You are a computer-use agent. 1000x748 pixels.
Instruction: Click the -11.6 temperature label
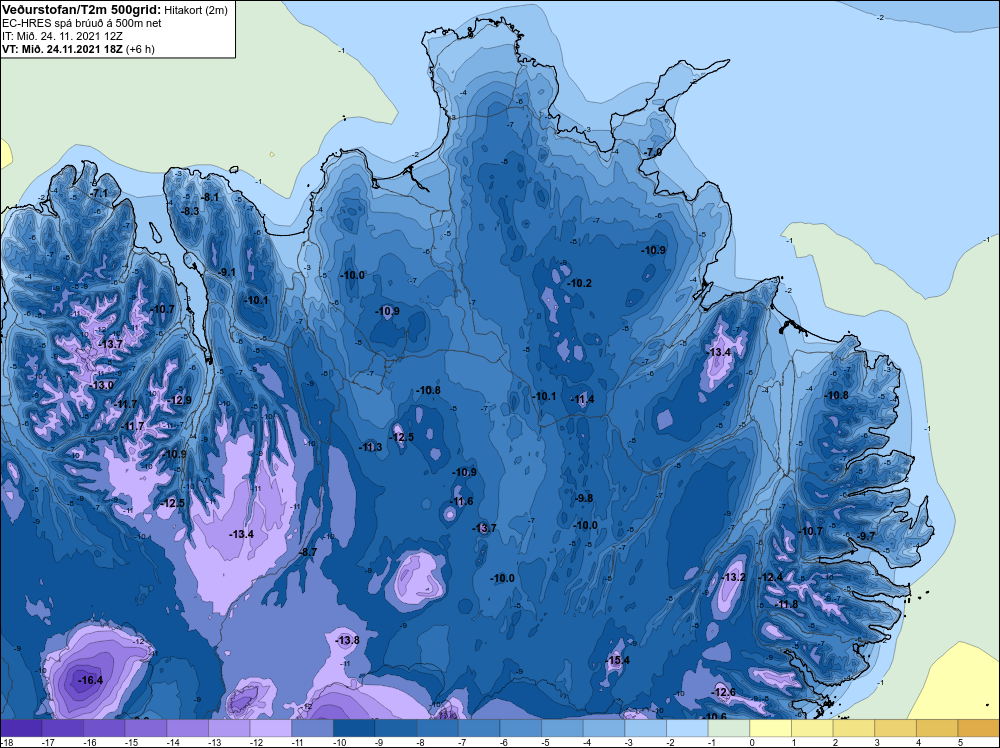tap(461, 501)
